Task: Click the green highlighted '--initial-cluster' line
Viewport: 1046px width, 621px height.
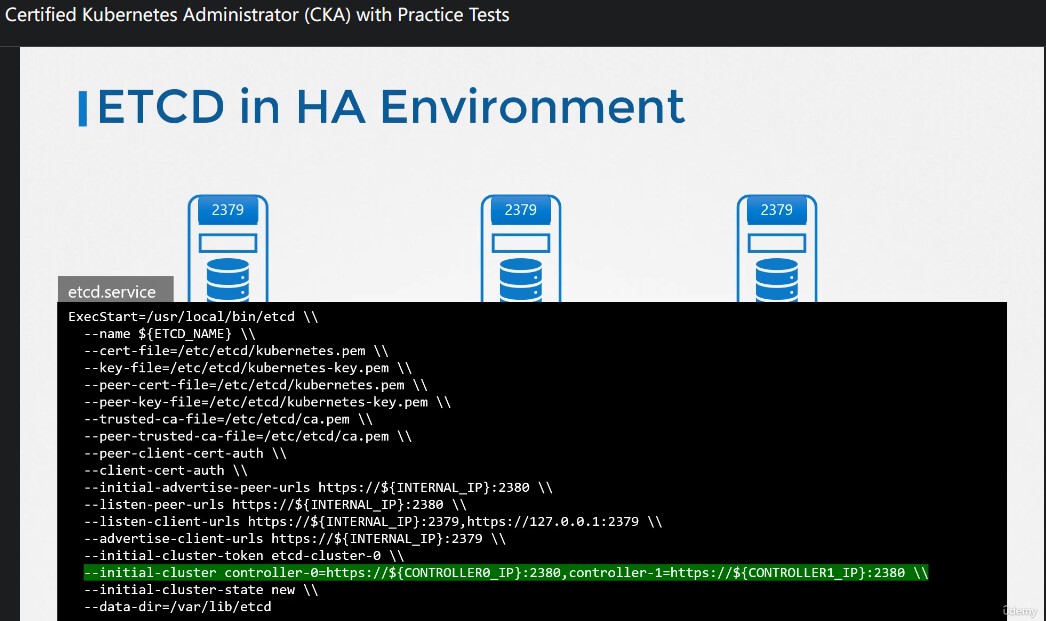Action: 506,573
